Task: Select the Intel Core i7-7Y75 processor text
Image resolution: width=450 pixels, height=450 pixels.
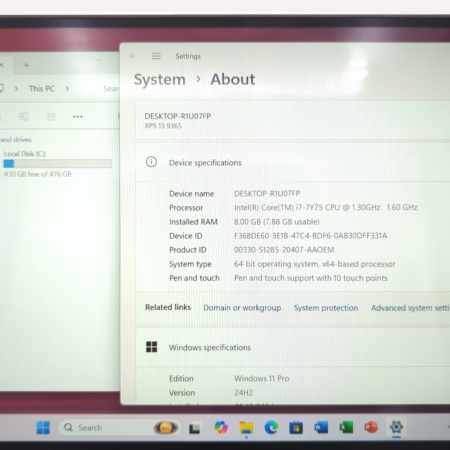Action: tap(326, 208)
